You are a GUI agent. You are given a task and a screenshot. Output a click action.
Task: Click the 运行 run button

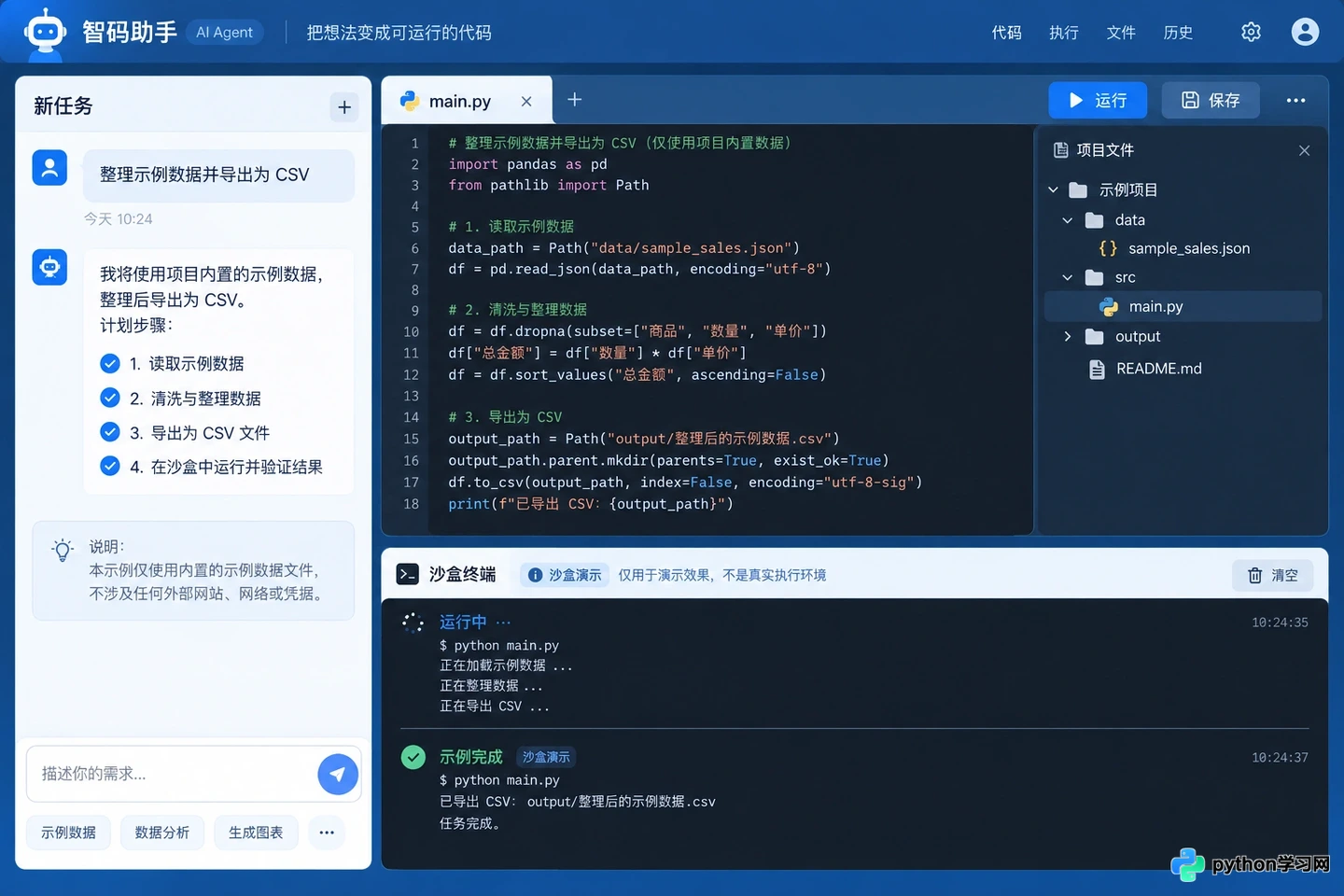1098,100
